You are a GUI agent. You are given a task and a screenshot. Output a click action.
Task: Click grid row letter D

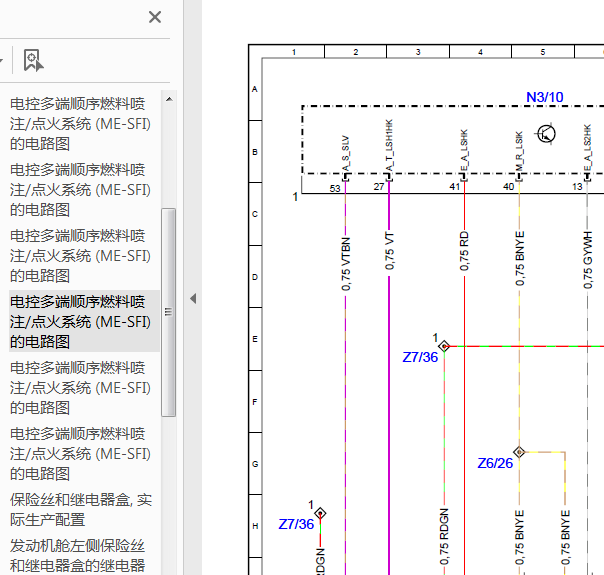[255, 277]
